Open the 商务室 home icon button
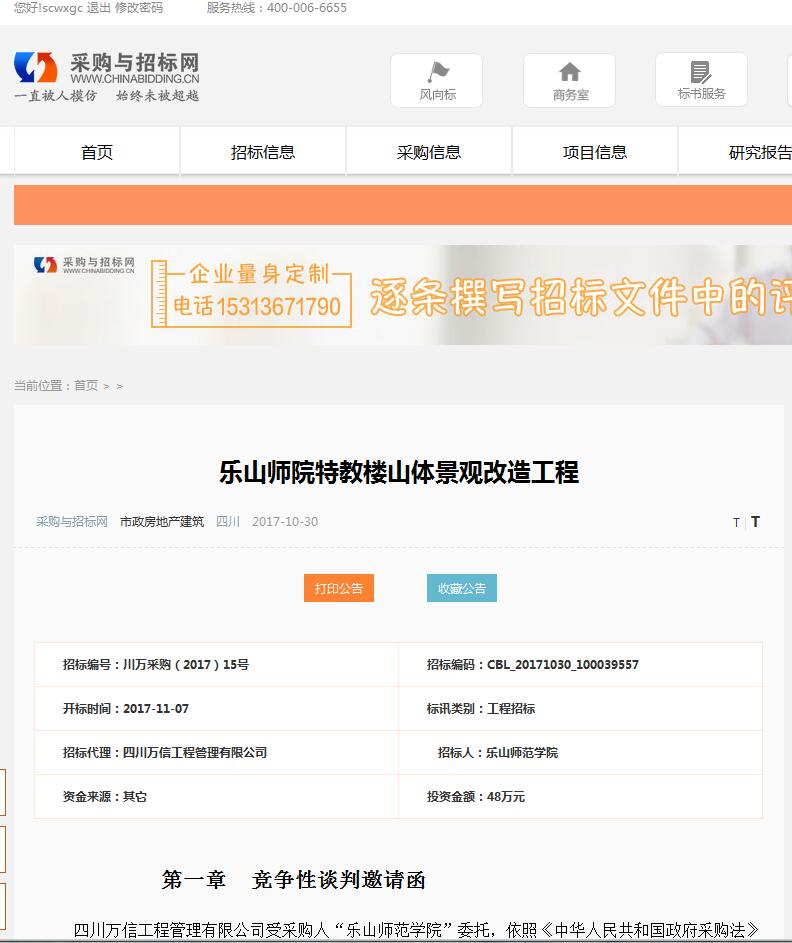The image size is (792, 943). coord(569,81)
